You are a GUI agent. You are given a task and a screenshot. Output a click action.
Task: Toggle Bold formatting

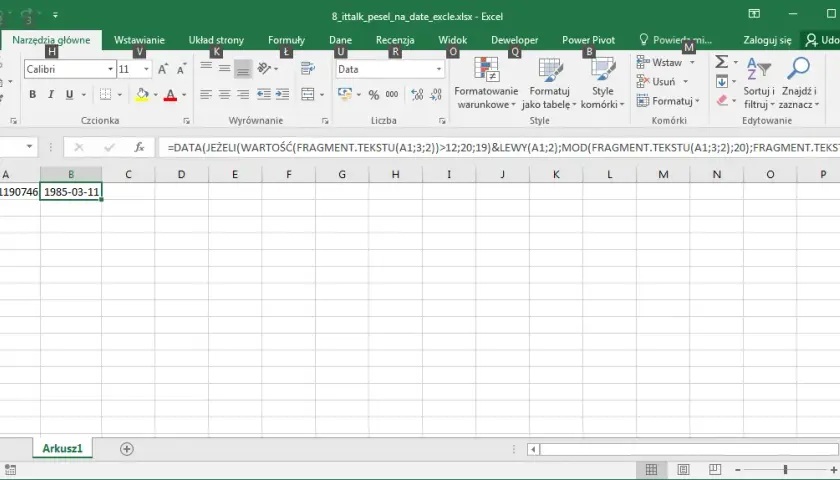click(x=33, y=94)
